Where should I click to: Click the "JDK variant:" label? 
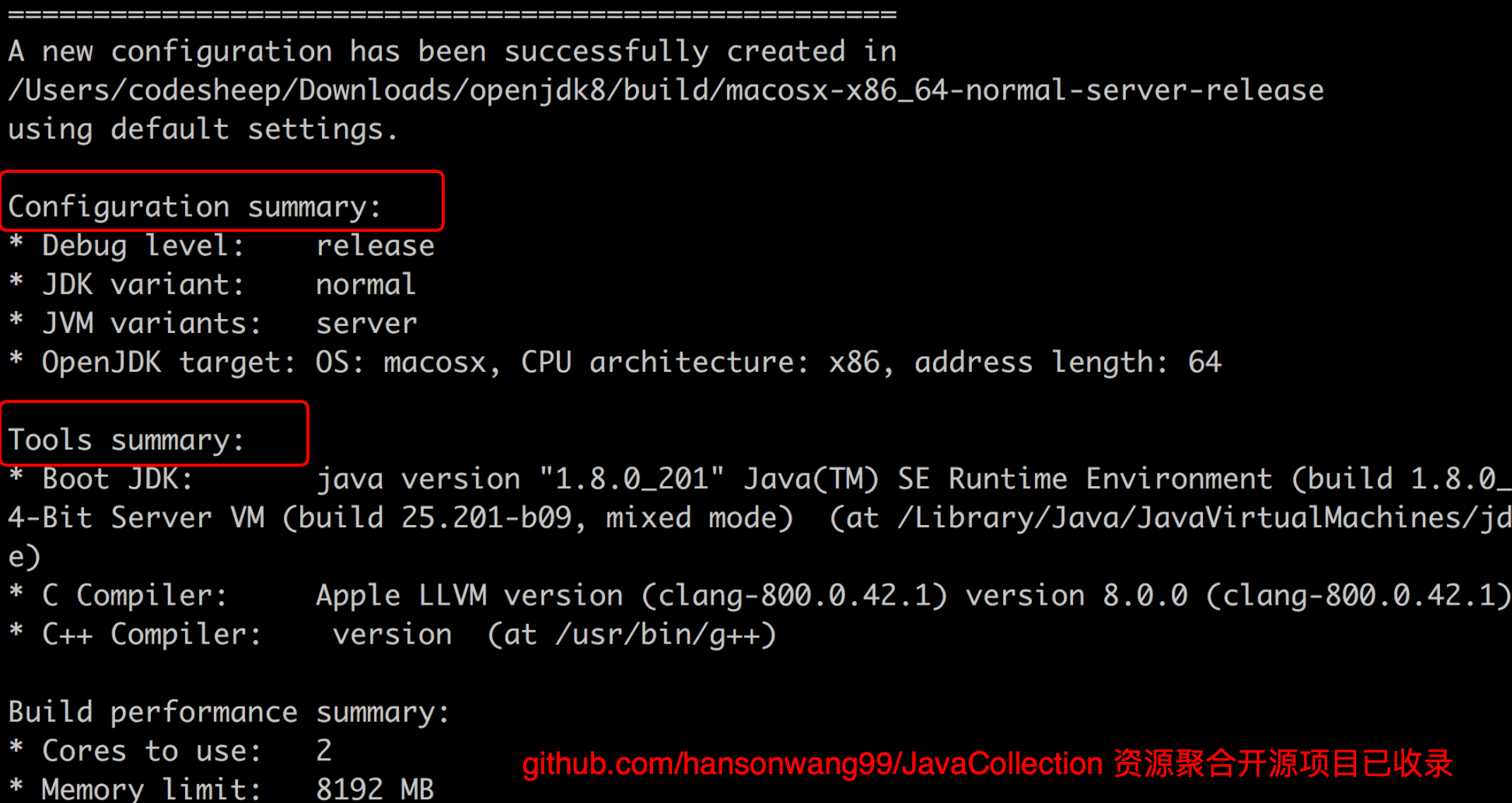click(x=143, y=284)
